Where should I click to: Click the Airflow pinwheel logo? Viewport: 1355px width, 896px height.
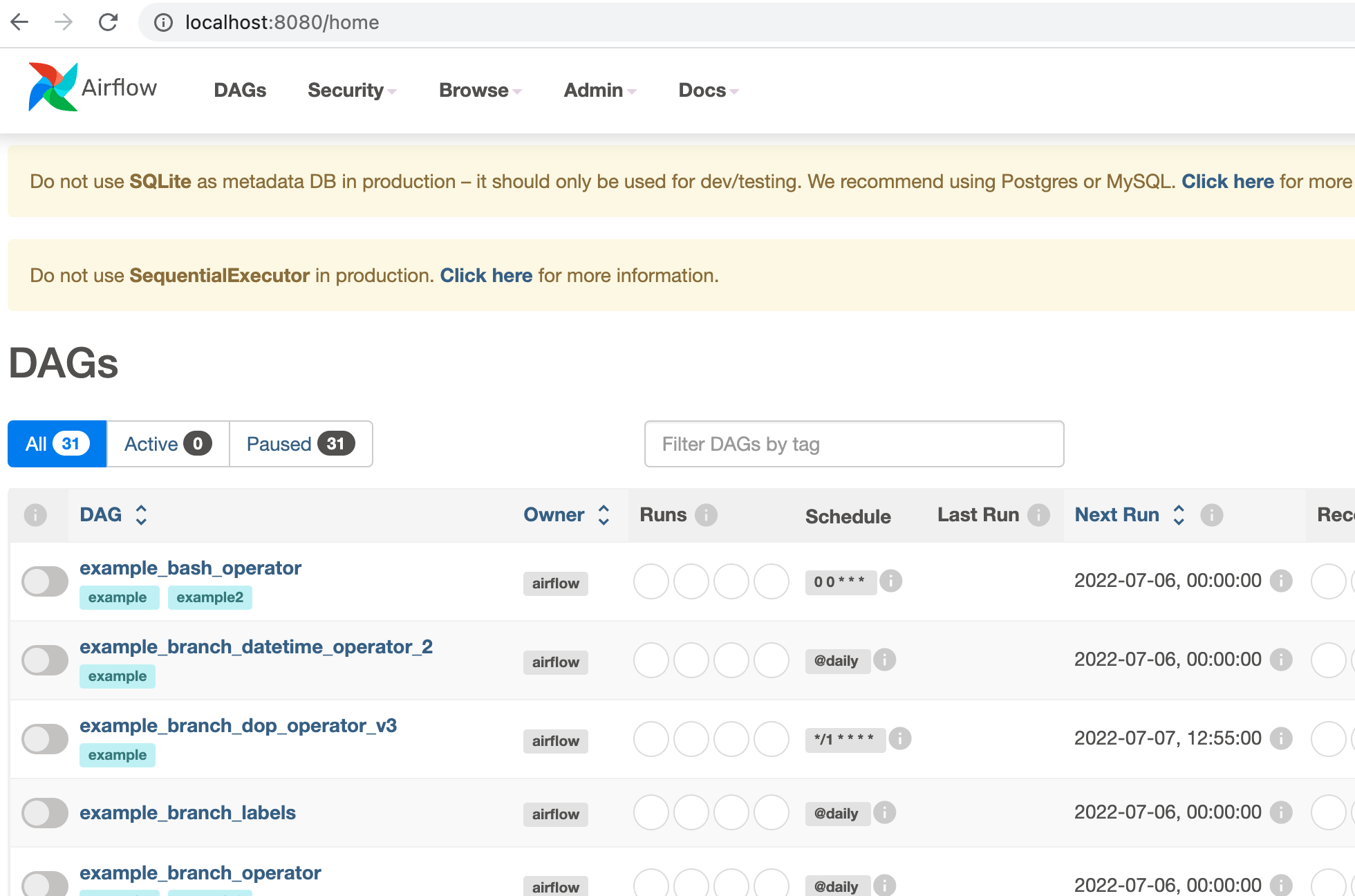pos(53,88)
